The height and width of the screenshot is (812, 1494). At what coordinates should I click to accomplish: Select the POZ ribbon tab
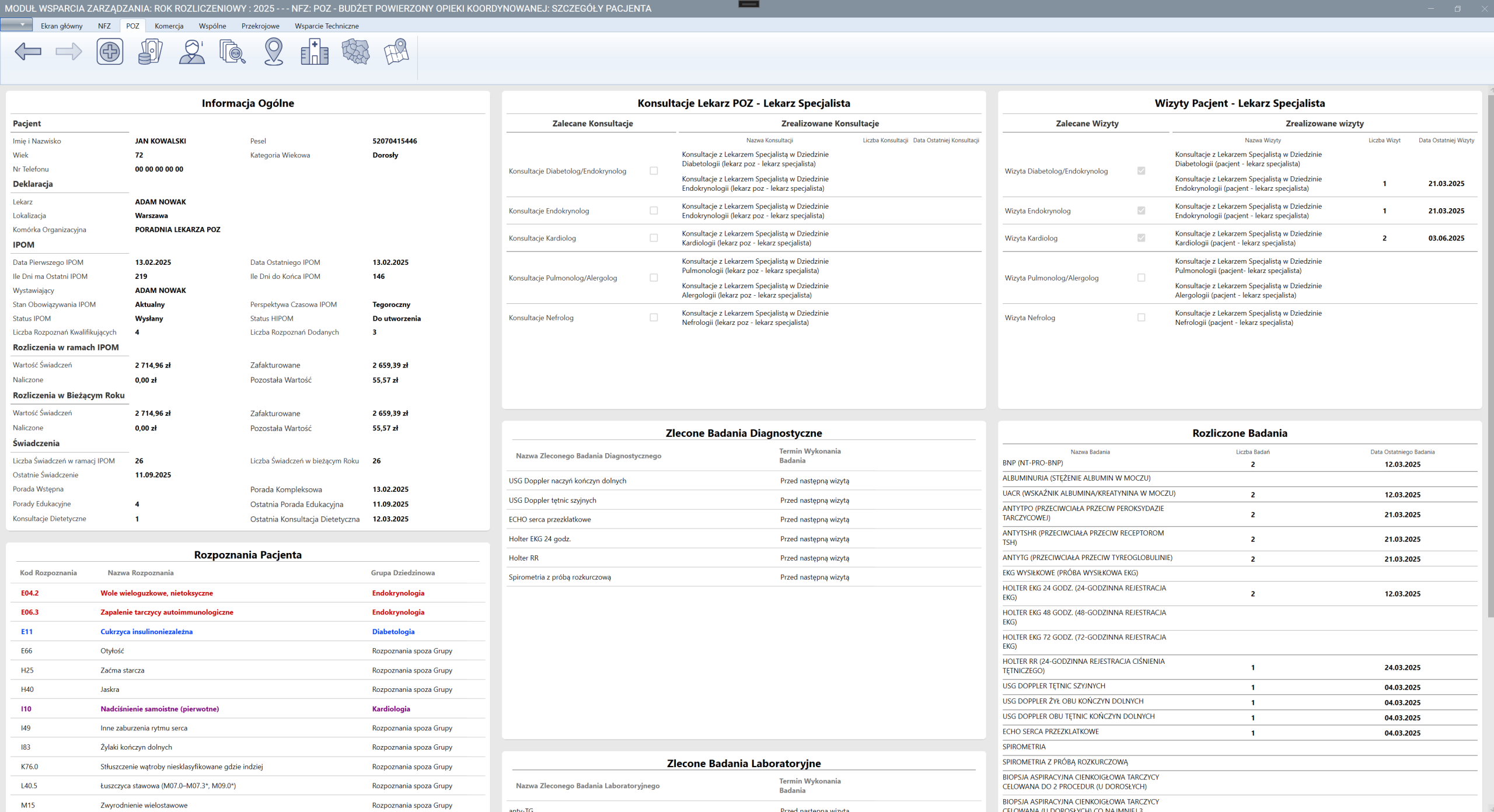133,26
